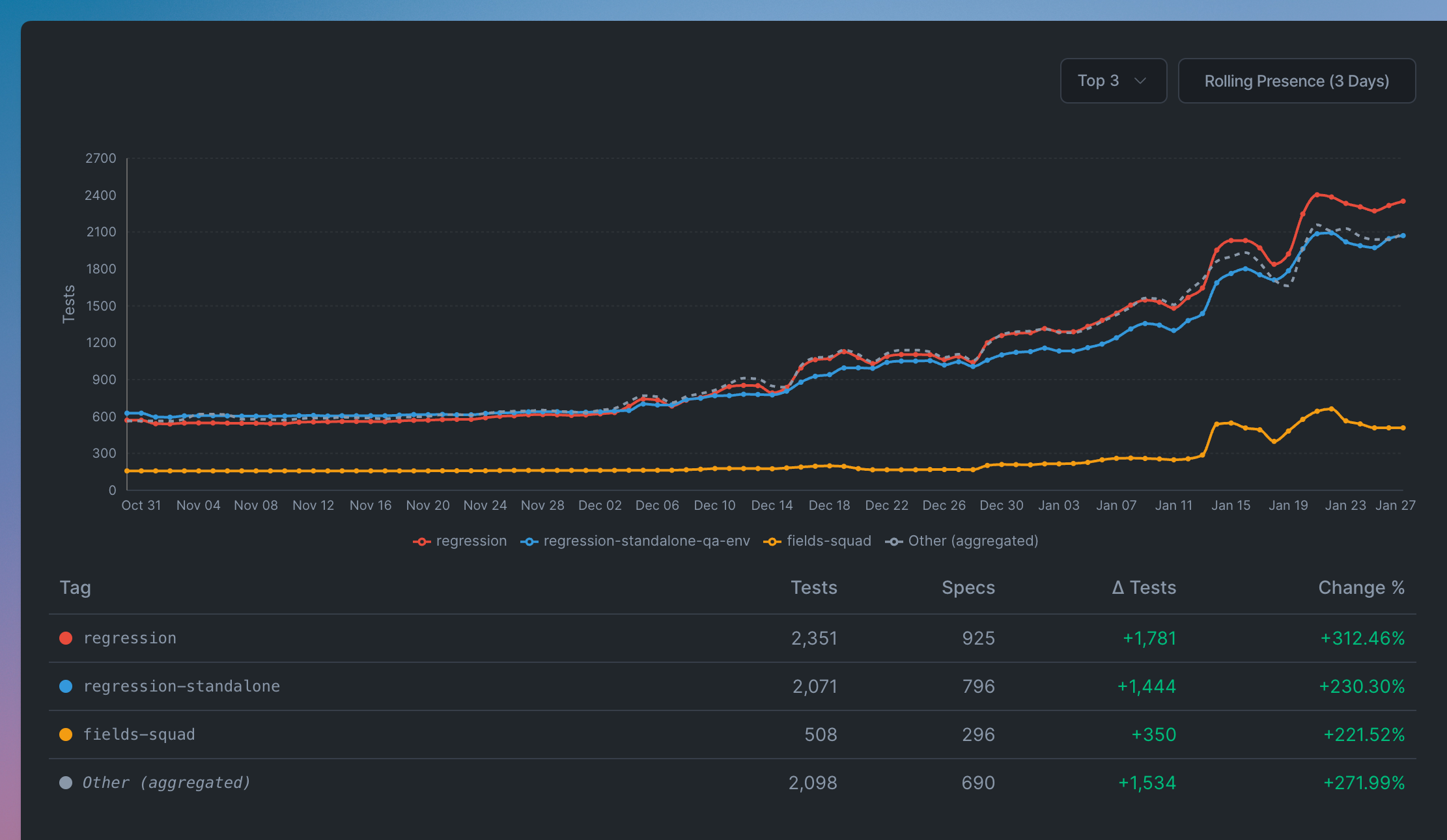Click the last orange fields-squad data point
This screenshot has width=1447, height=840.
click(x=1403, y=428)
